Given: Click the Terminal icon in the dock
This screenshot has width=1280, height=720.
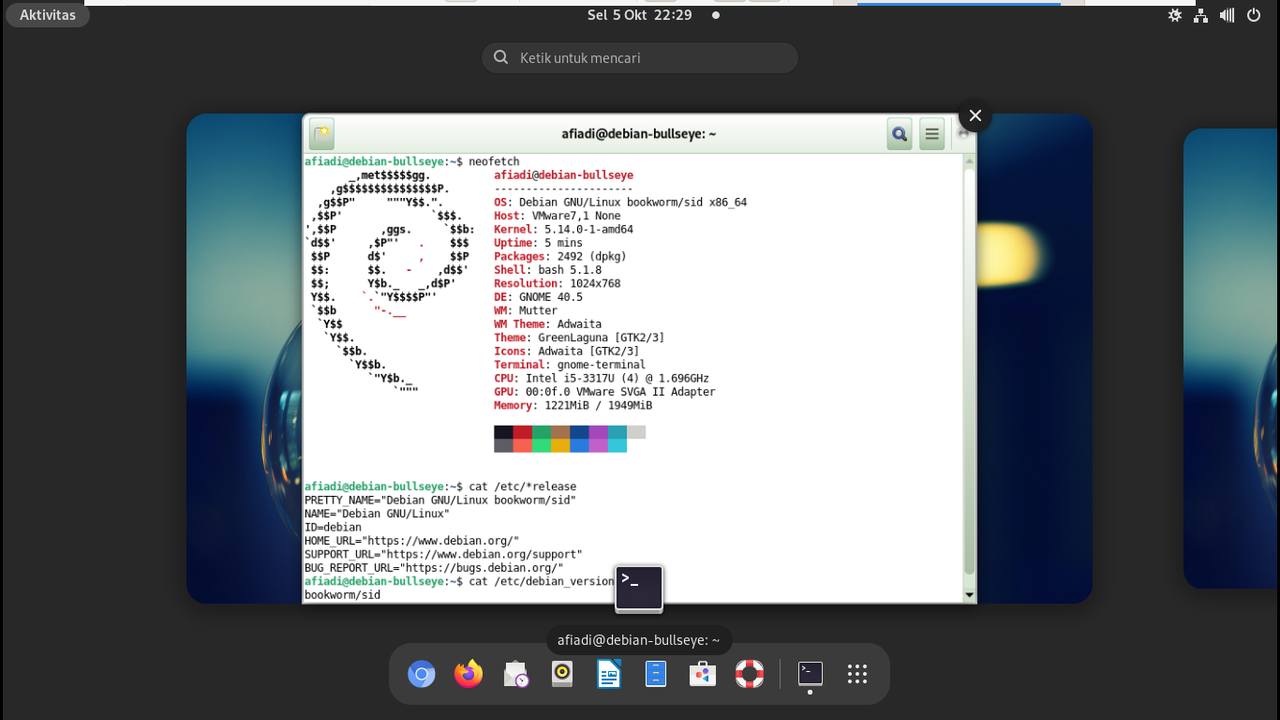Looking at the screenshot, I should coord(810,675).
